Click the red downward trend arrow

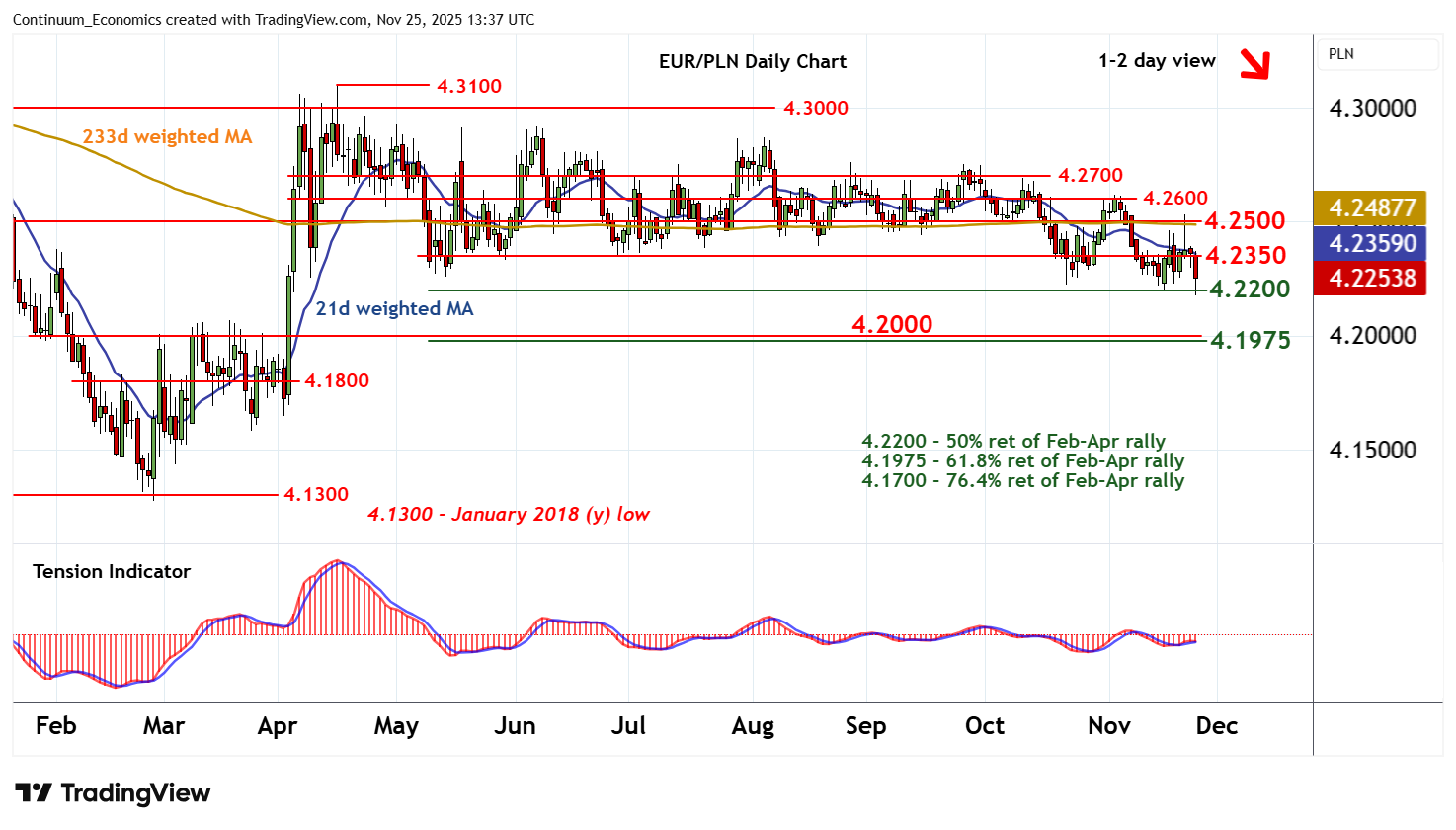click(x=1254, y=65)
